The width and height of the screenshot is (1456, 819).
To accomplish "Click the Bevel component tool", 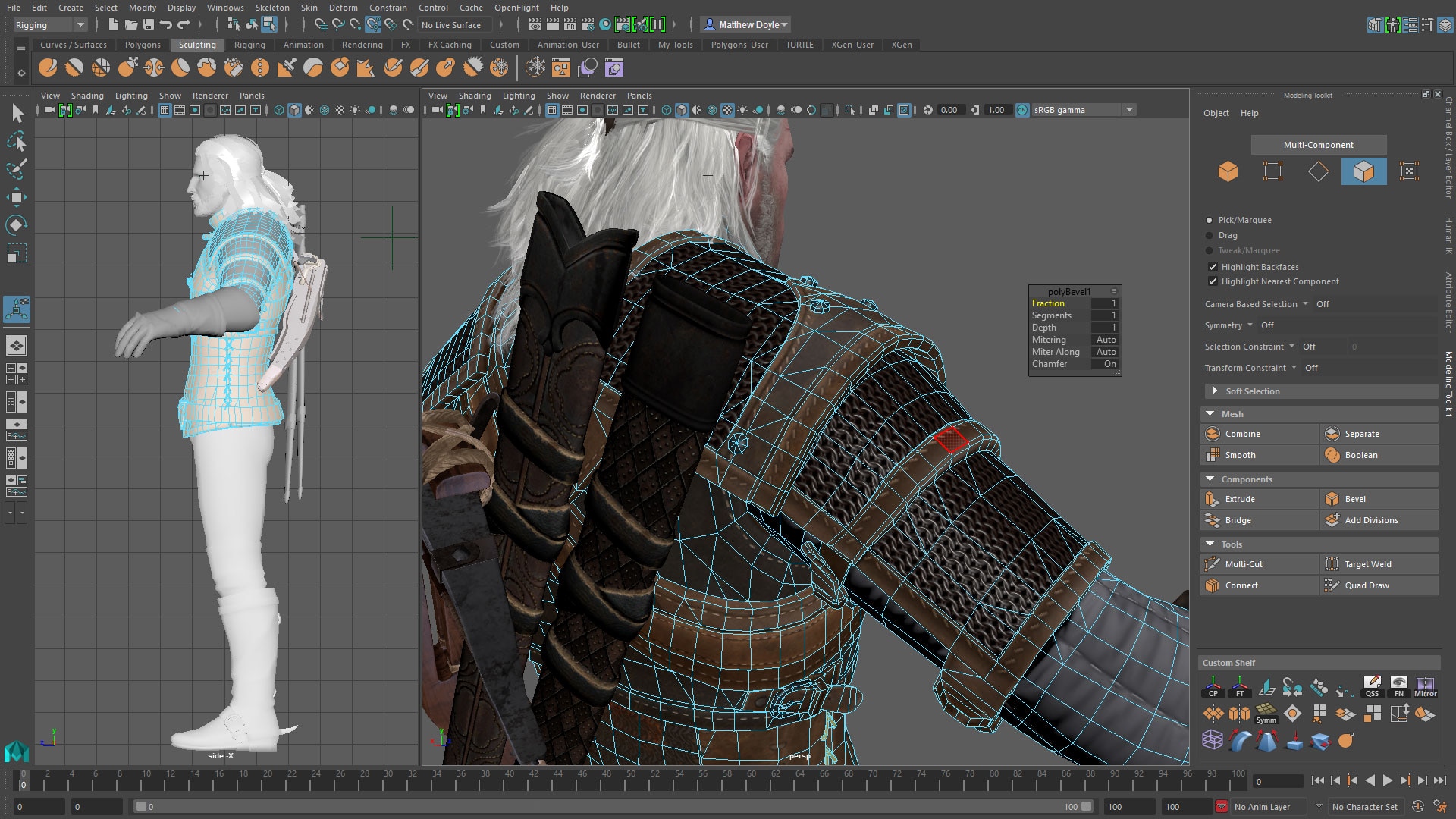I will point(1355,498).
